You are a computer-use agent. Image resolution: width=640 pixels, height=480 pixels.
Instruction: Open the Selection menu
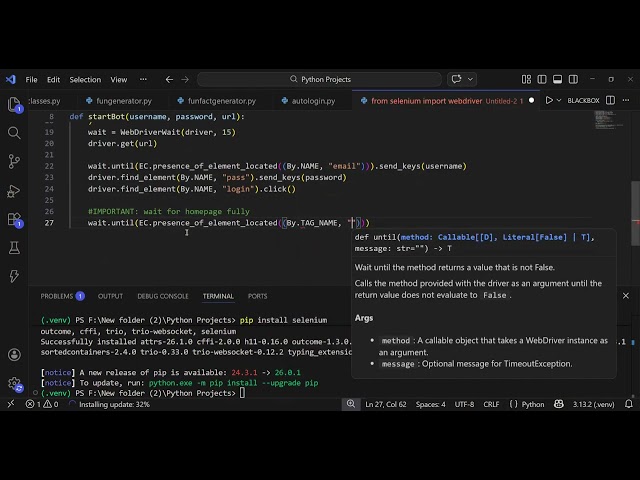point(85,80)
